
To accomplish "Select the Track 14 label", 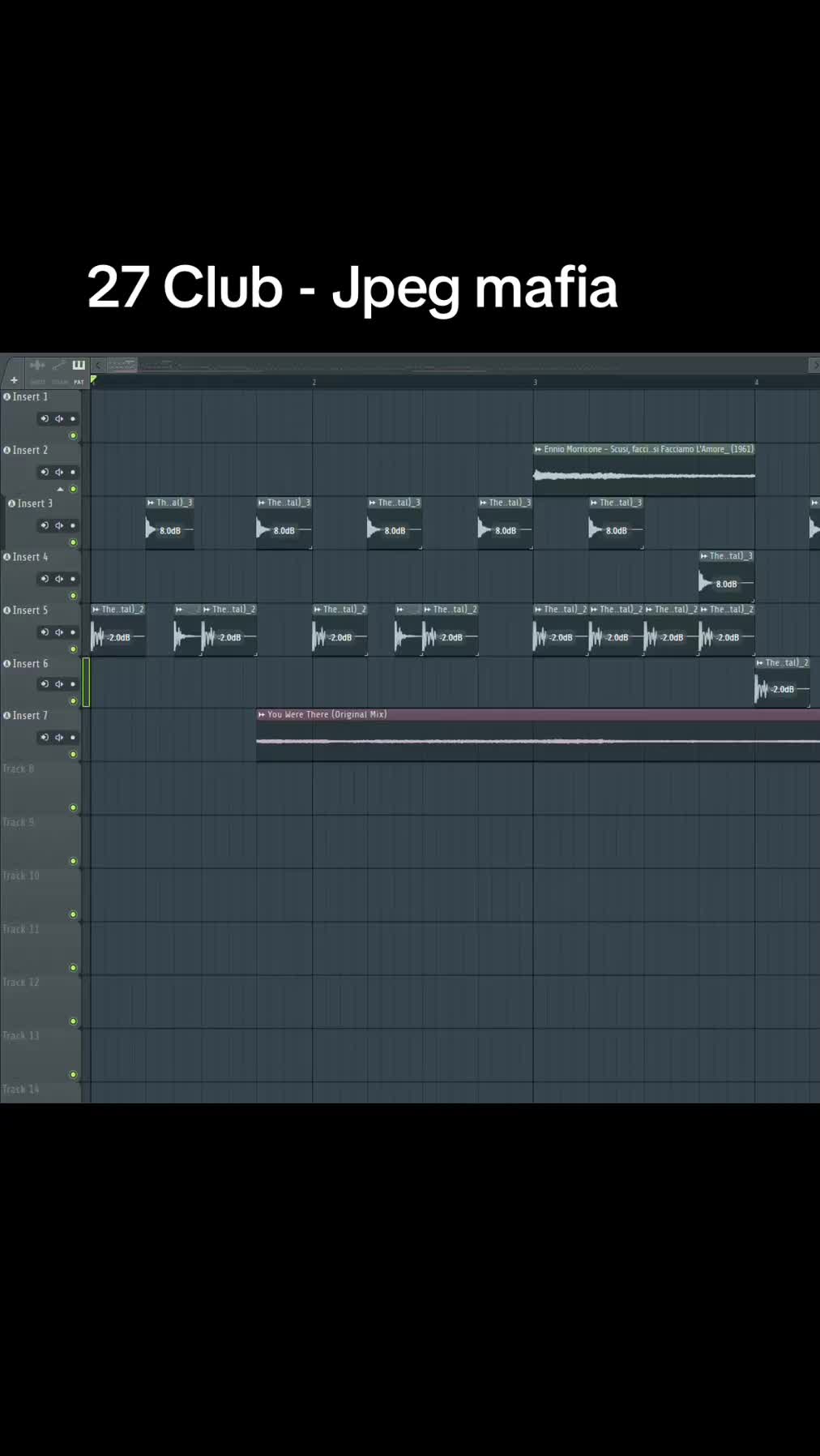I will pos(20,1089).
